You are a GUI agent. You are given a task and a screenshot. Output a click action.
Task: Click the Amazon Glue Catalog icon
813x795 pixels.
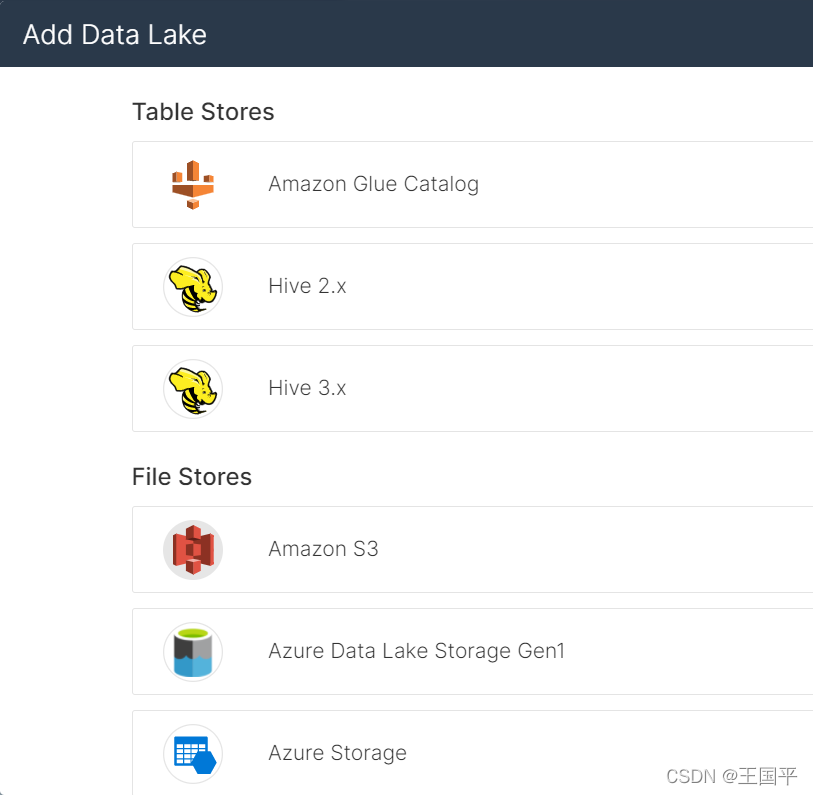(x=193, y=184)
